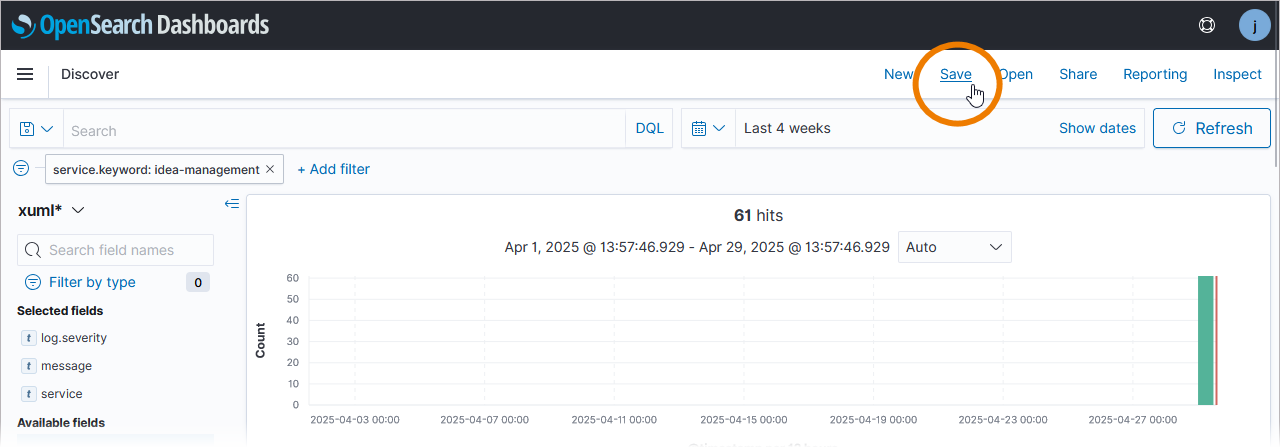
Task: Click the Add filter link
Action: tap(334, 169)
